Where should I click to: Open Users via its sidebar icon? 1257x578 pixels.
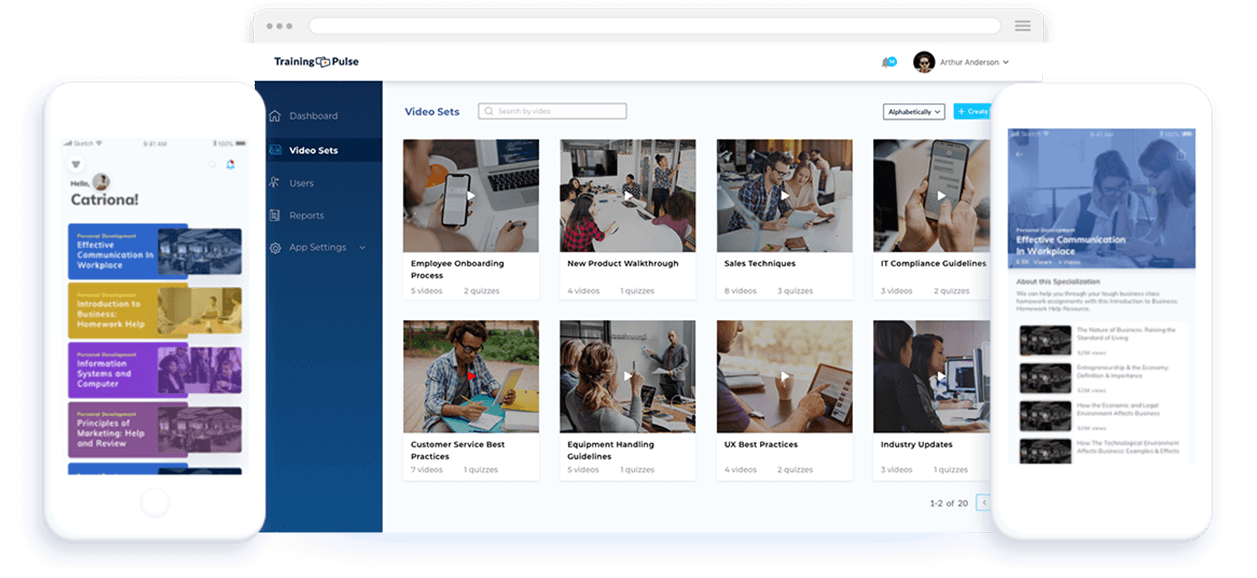click(275, 183)
